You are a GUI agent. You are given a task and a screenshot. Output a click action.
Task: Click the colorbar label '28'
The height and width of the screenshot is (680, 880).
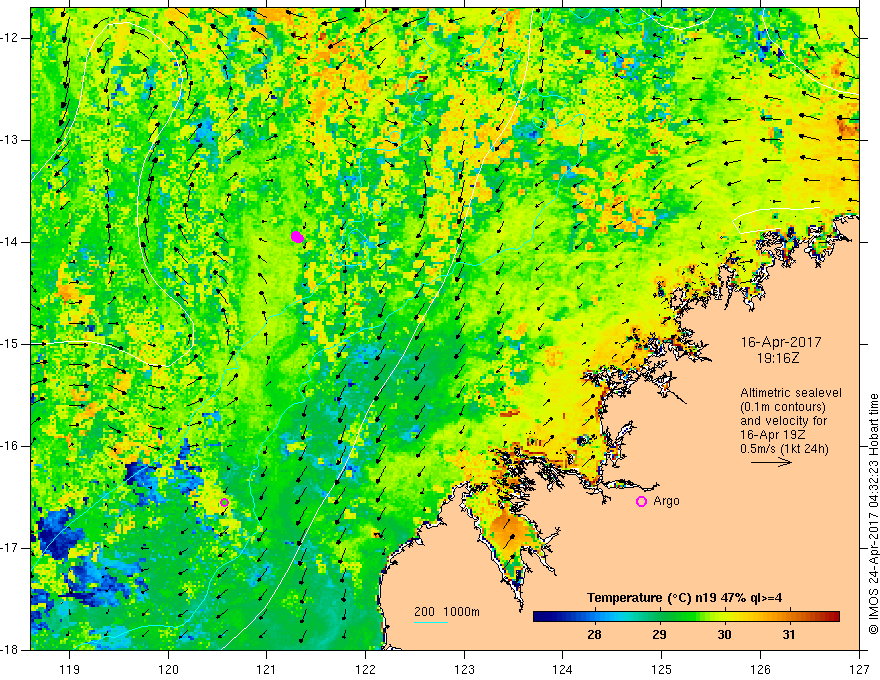tap(594, 635)
